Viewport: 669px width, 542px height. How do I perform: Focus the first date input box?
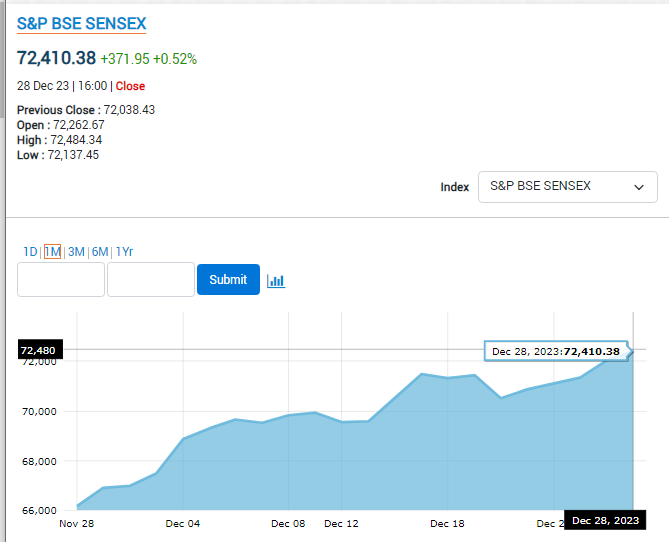point(61,280)
